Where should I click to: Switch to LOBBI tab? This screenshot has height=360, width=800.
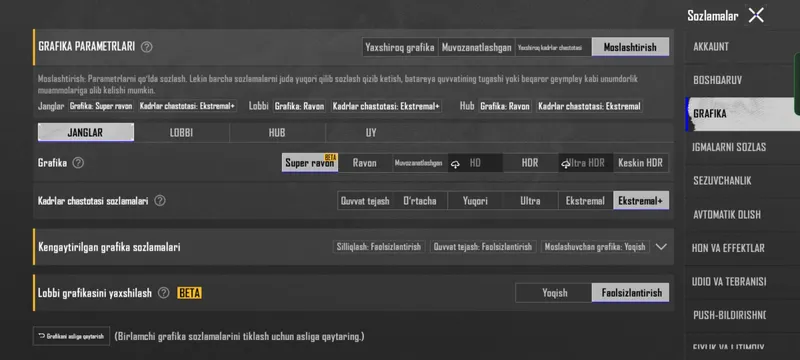[182, 133]
